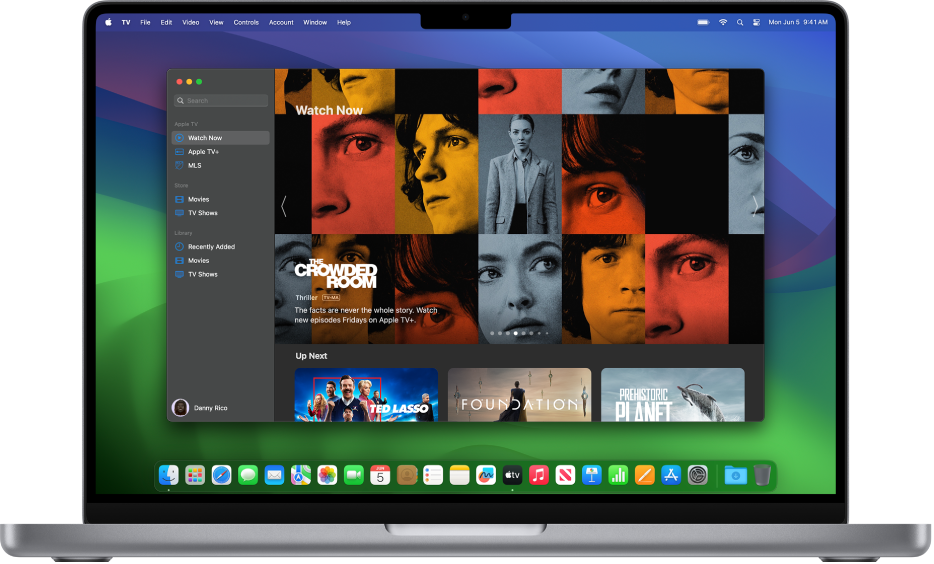Open the File menu

click(x=145, y=22)
